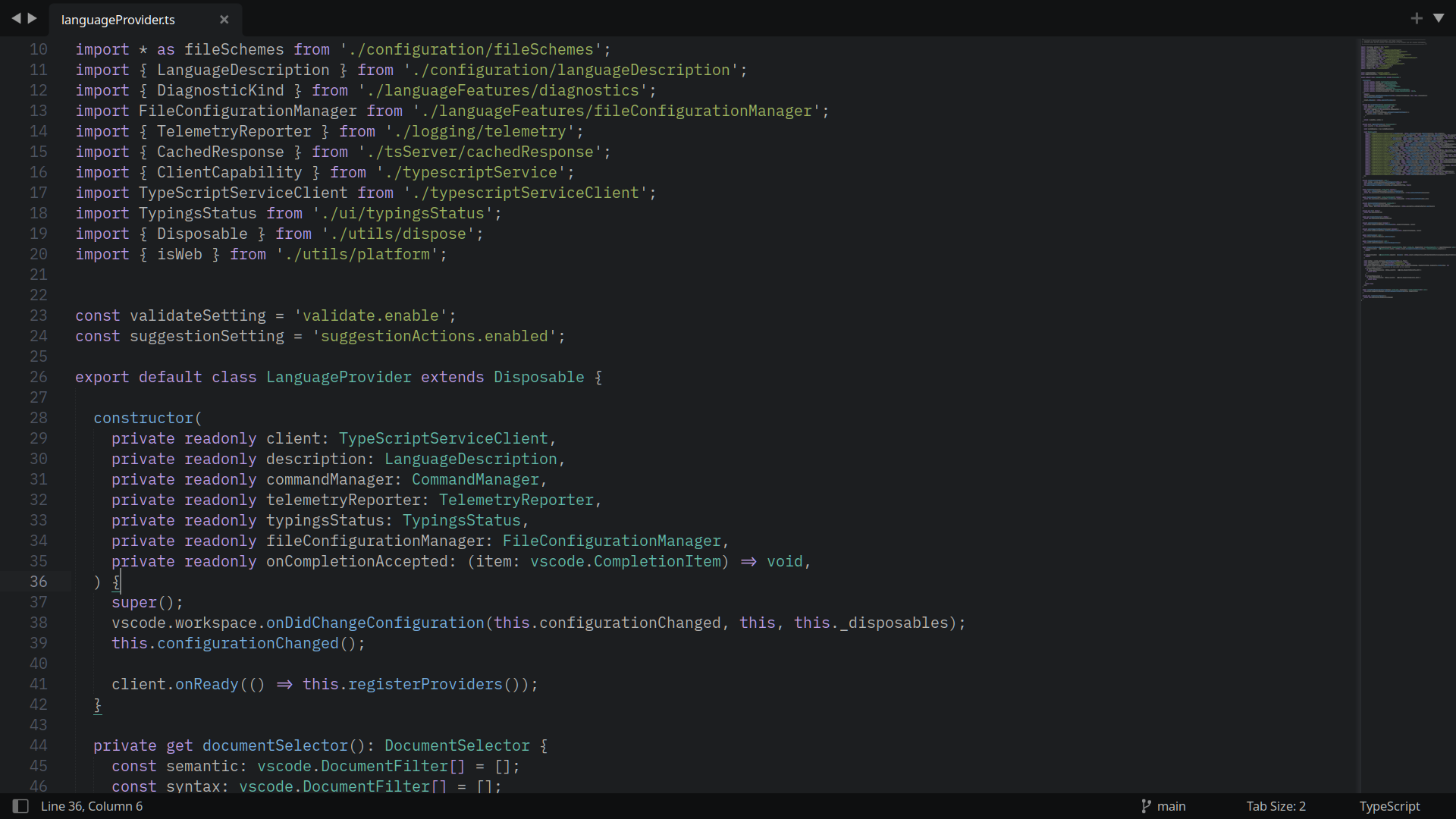1456x819 pixels.
Task: Close the languageProvider.ts tab
Action: click(x=224, y=20)
